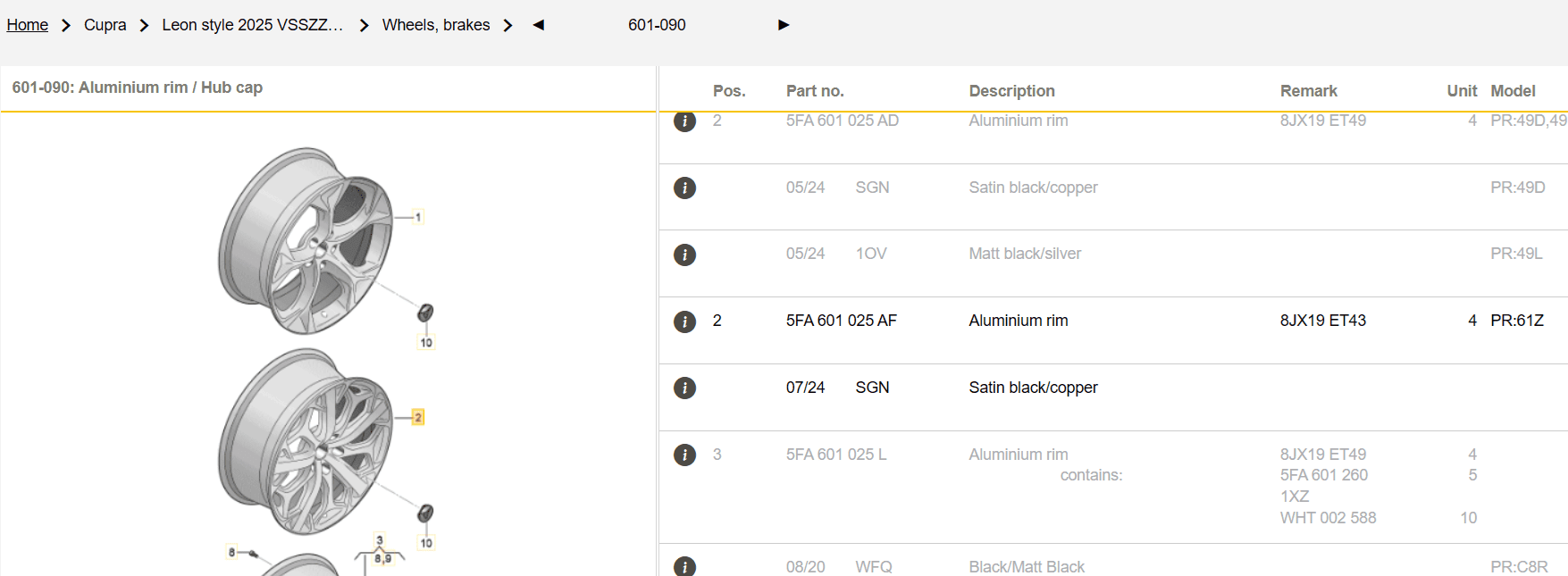
Task: Click callout 1 on top rim diagram
Action: (x=417, y=217)
